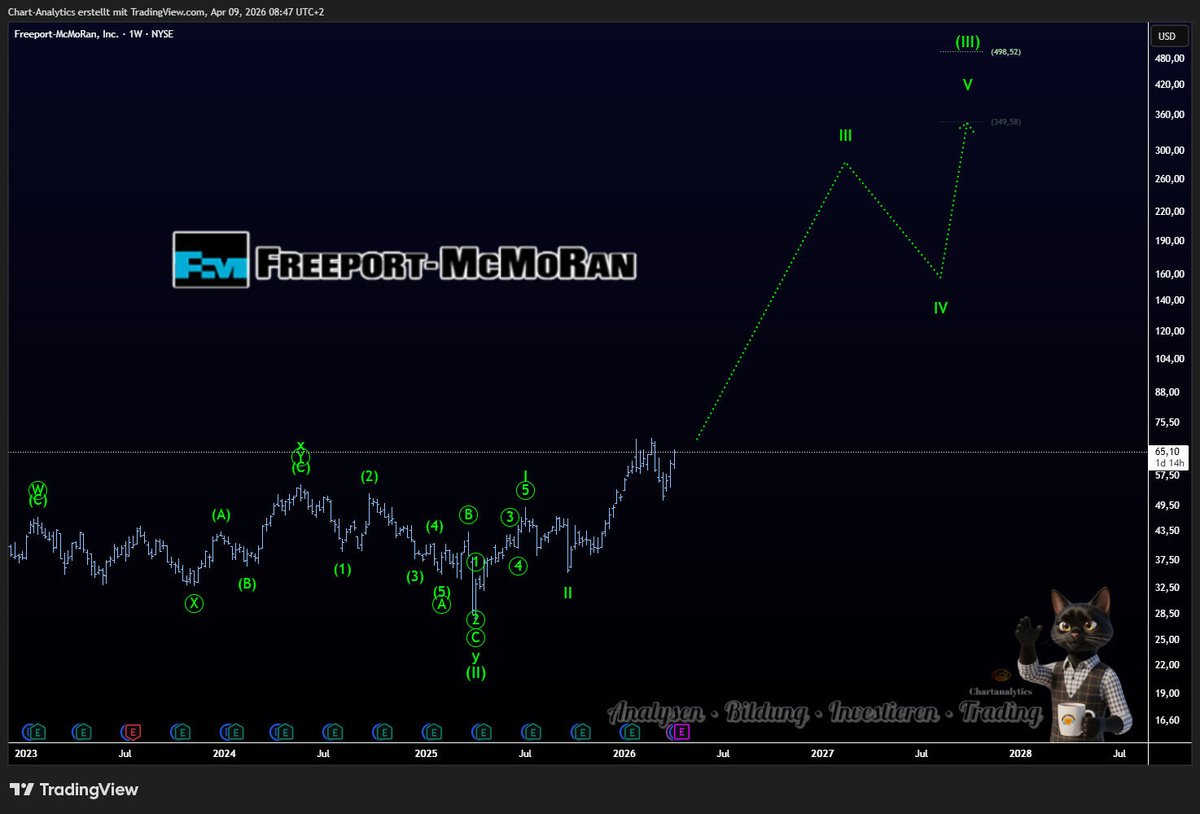This screenshot has height=814, width=1200.
Task: Click the Chart-Analytics header caption text
Action: [x=167, y=11]
